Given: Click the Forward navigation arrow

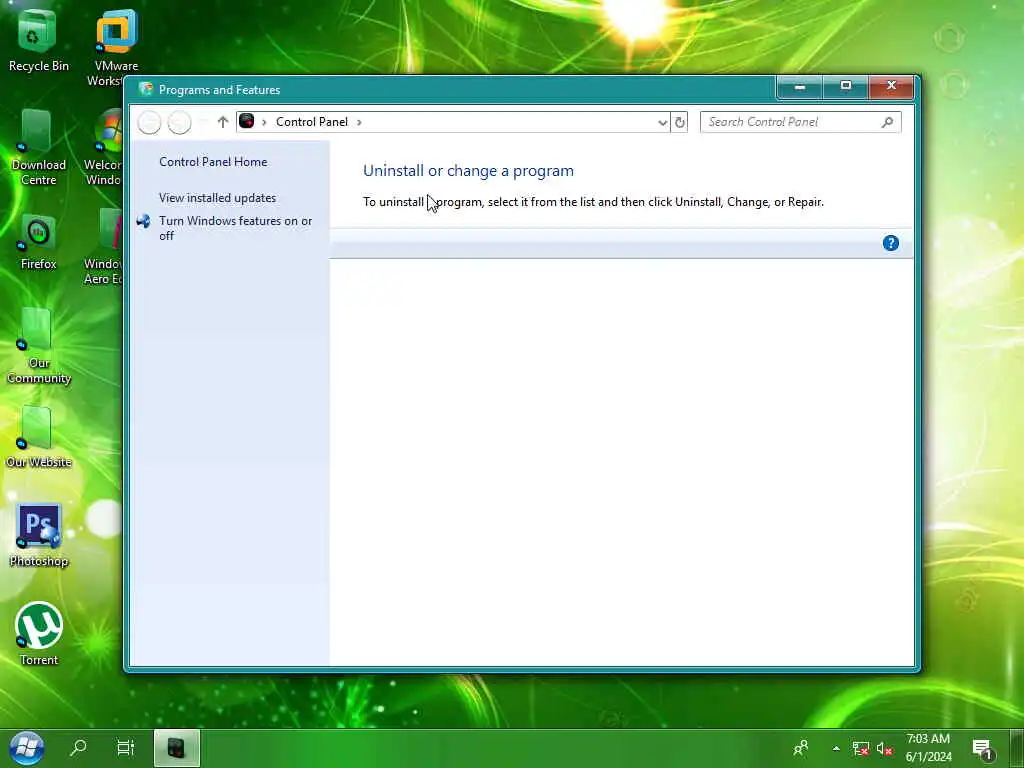Looking at the screenshot, I should click(x=179, y=122).
